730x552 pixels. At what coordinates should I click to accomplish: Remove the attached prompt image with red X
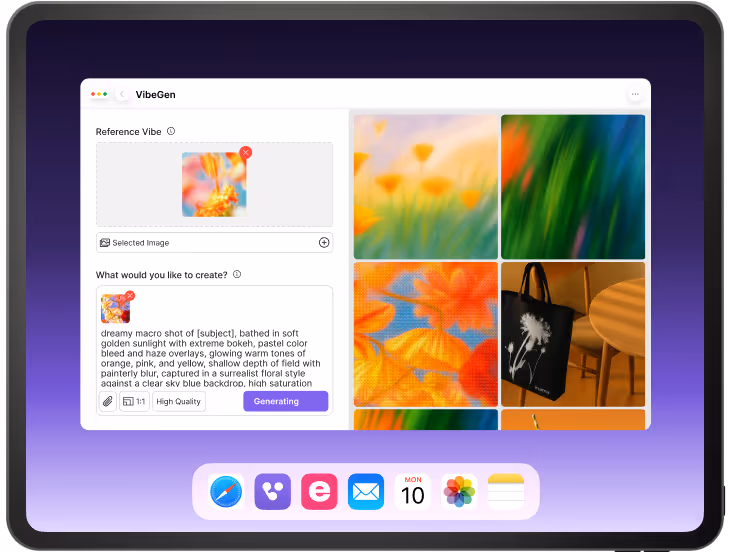(130, 296)
